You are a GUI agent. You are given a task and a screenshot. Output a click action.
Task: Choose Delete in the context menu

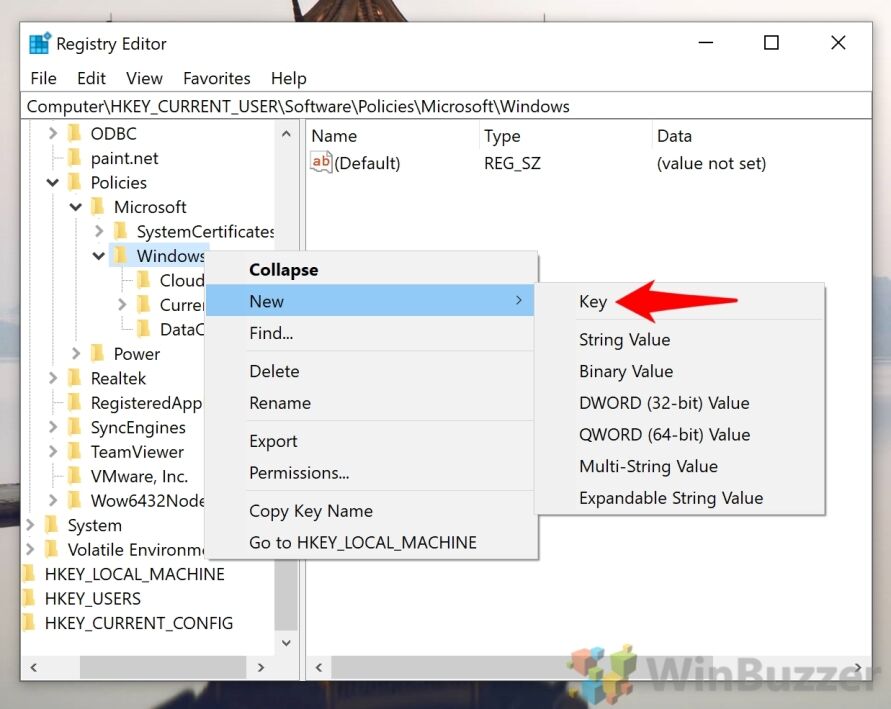372,370
